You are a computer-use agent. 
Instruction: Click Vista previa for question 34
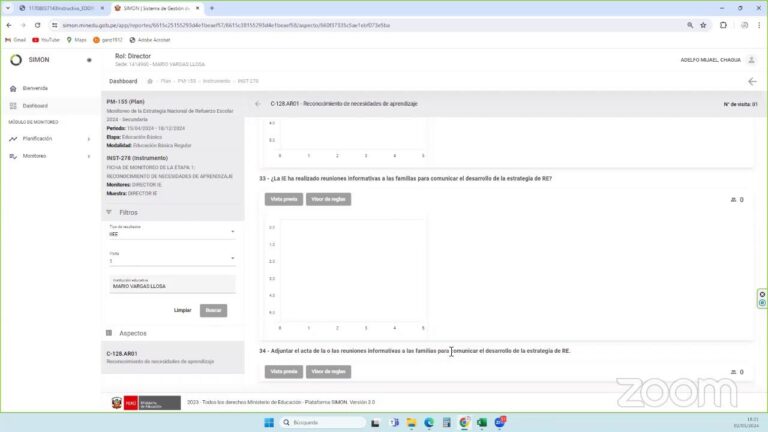coord(284,372)
